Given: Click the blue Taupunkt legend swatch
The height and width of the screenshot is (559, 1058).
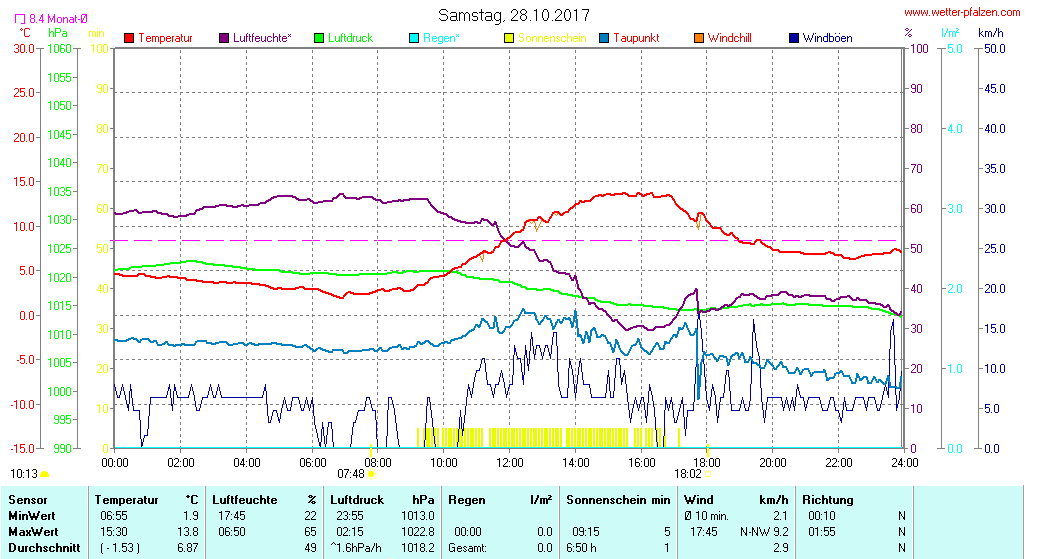Looking at the screenshot, I should click(x=604, y=38).
